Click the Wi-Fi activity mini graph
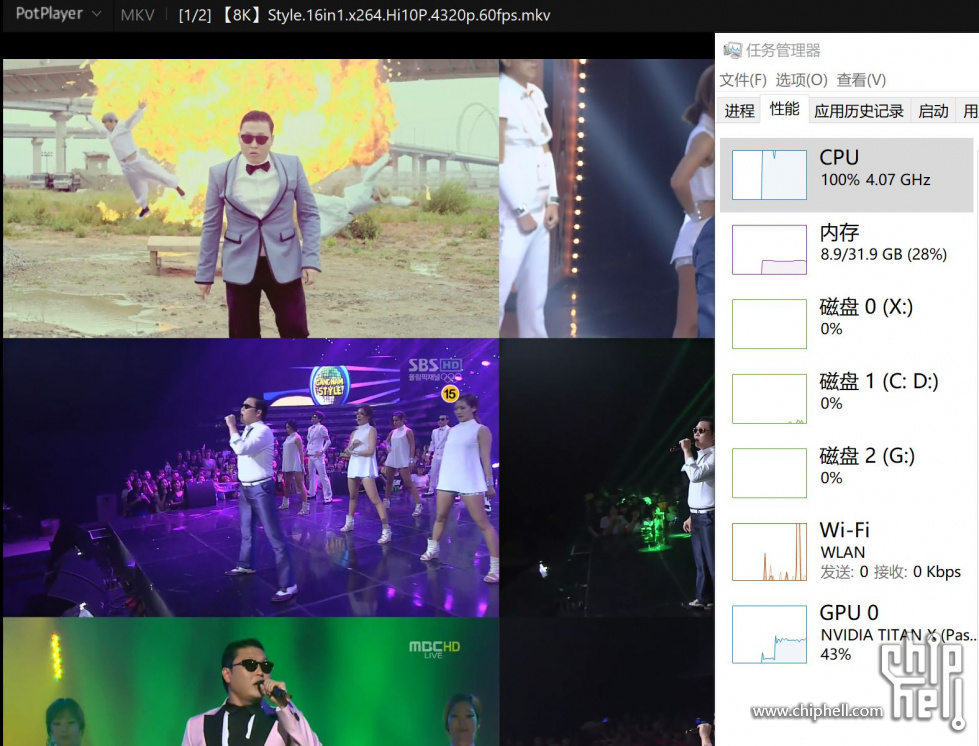The height and width of the screenshot is (746, 979). pos(769,552)
